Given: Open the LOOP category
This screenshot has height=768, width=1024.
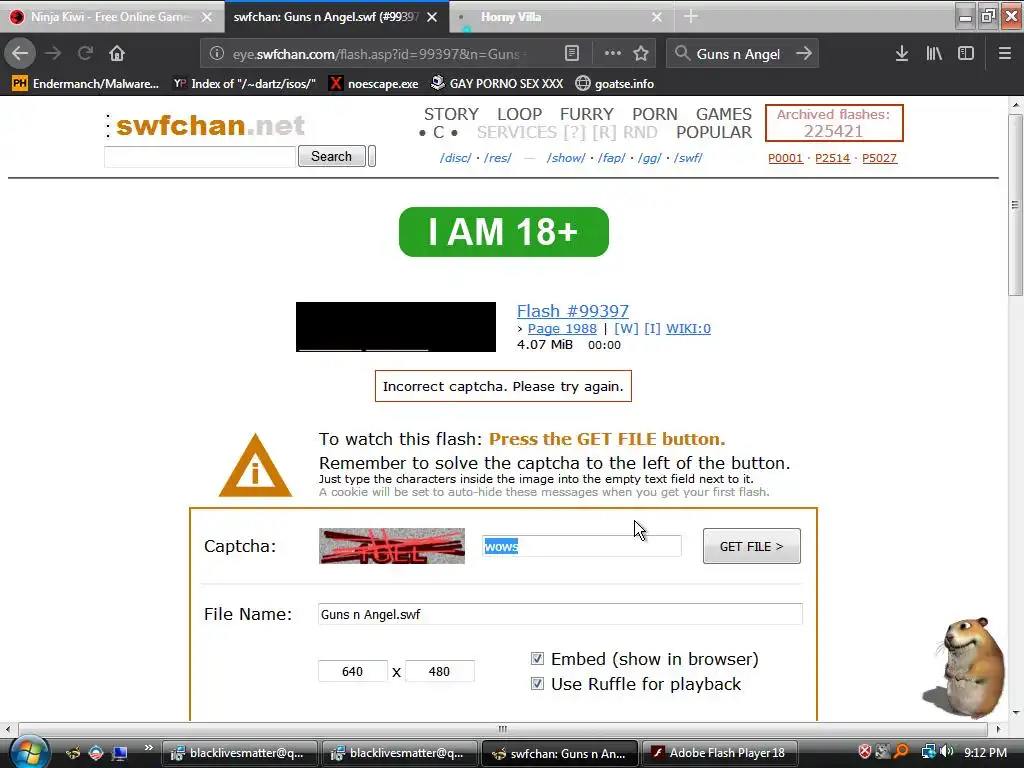Looking at the screenshot, I should pos(519,114).
